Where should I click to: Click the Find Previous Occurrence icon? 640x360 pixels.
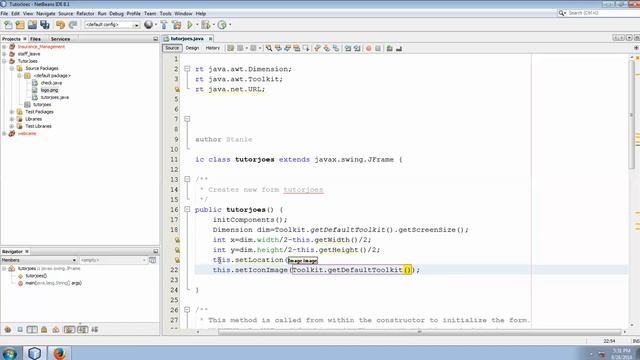[278, 48]
